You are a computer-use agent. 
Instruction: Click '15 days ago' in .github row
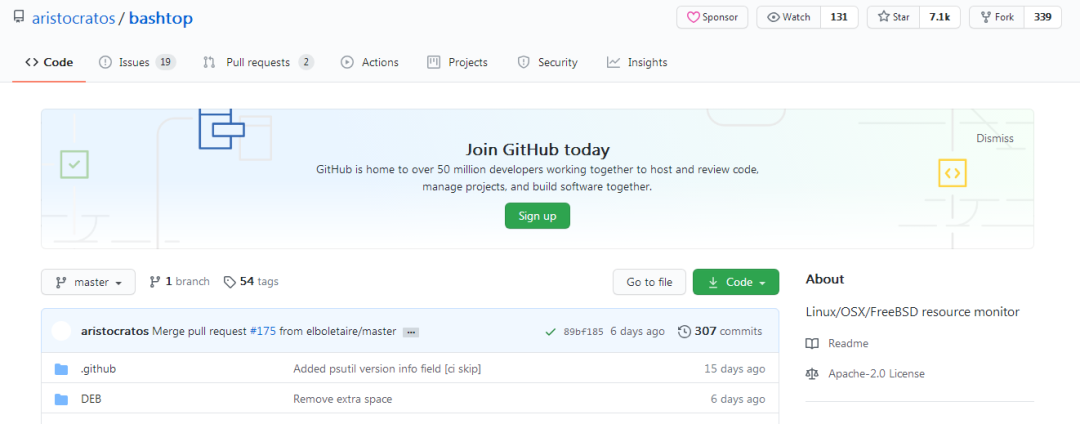click(734, 369)
